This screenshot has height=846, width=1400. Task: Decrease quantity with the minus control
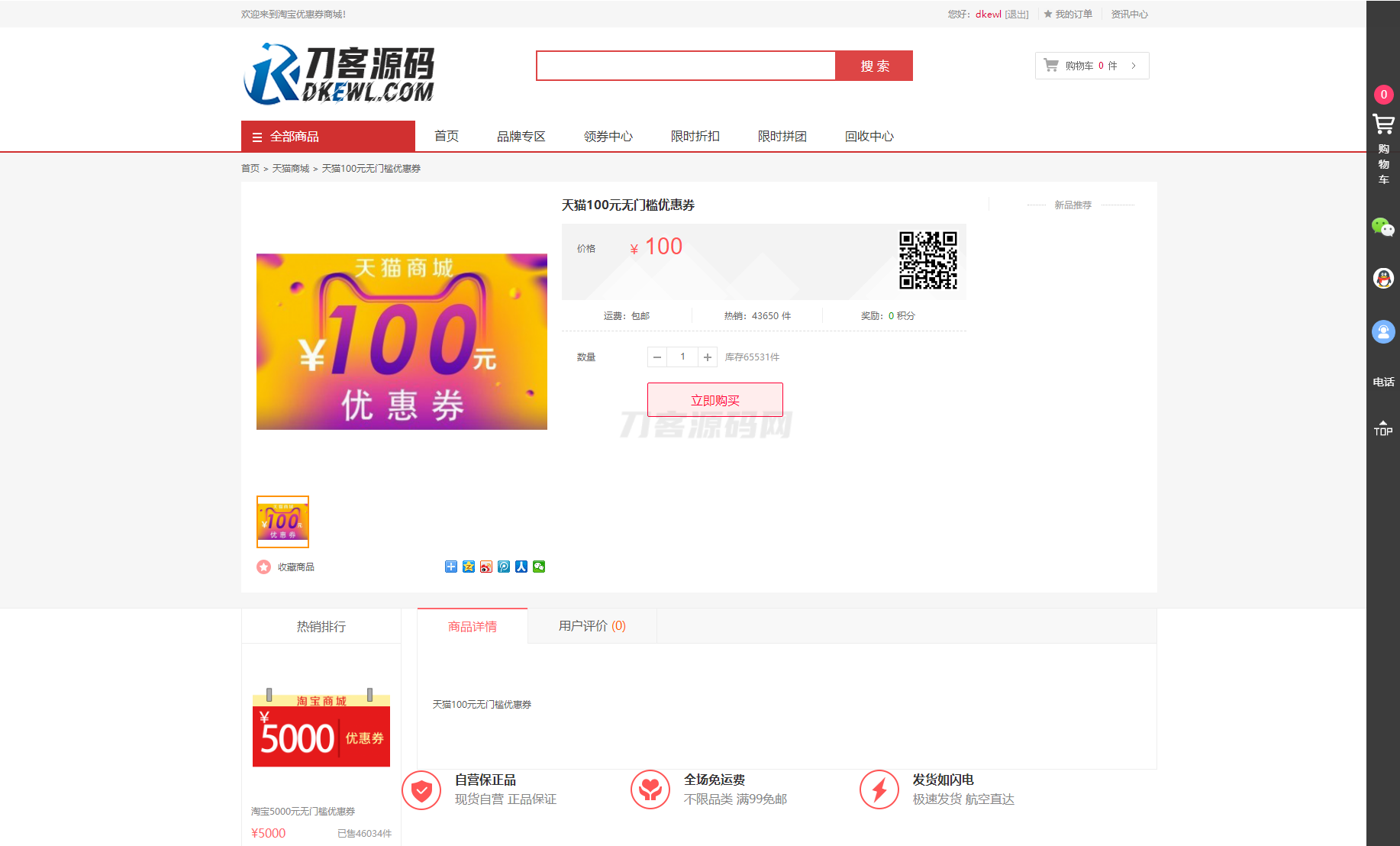pyautogui.click(x=656, y=357)
